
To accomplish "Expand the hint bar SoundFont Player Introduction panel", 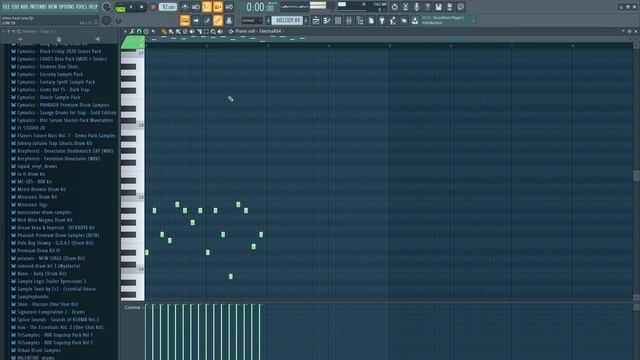I will (x=473, y=20).
